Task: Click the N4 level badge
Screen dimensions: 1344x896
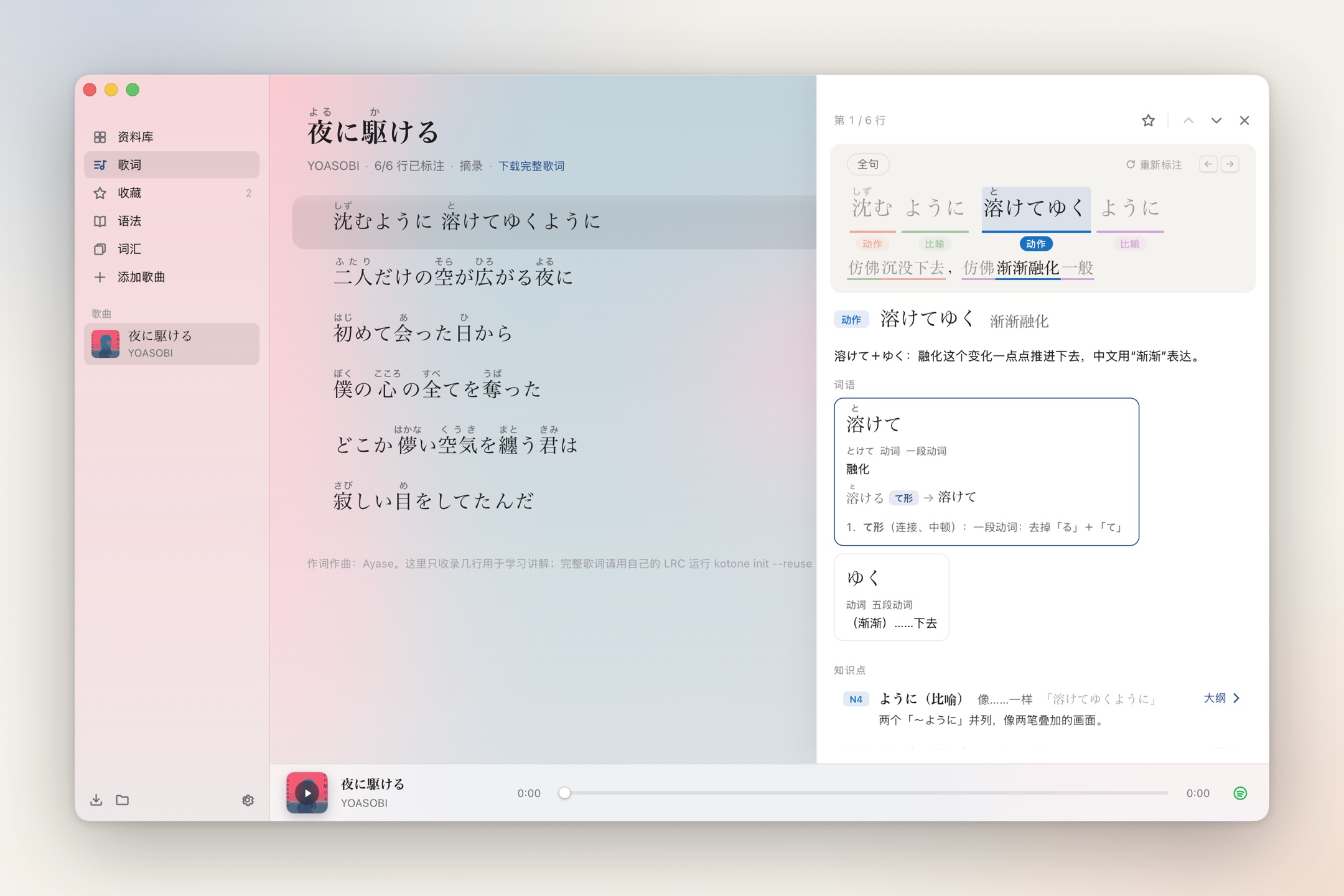Action: point(856,699)
